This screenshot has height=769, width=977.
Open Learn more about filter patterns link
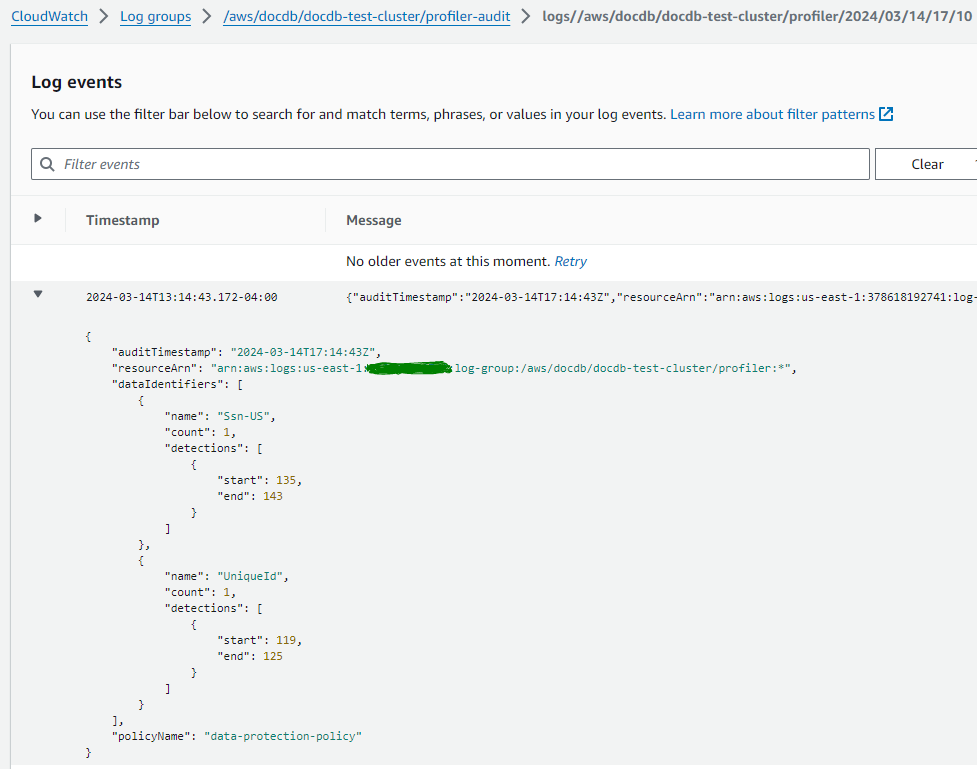(x=772, y=114)
